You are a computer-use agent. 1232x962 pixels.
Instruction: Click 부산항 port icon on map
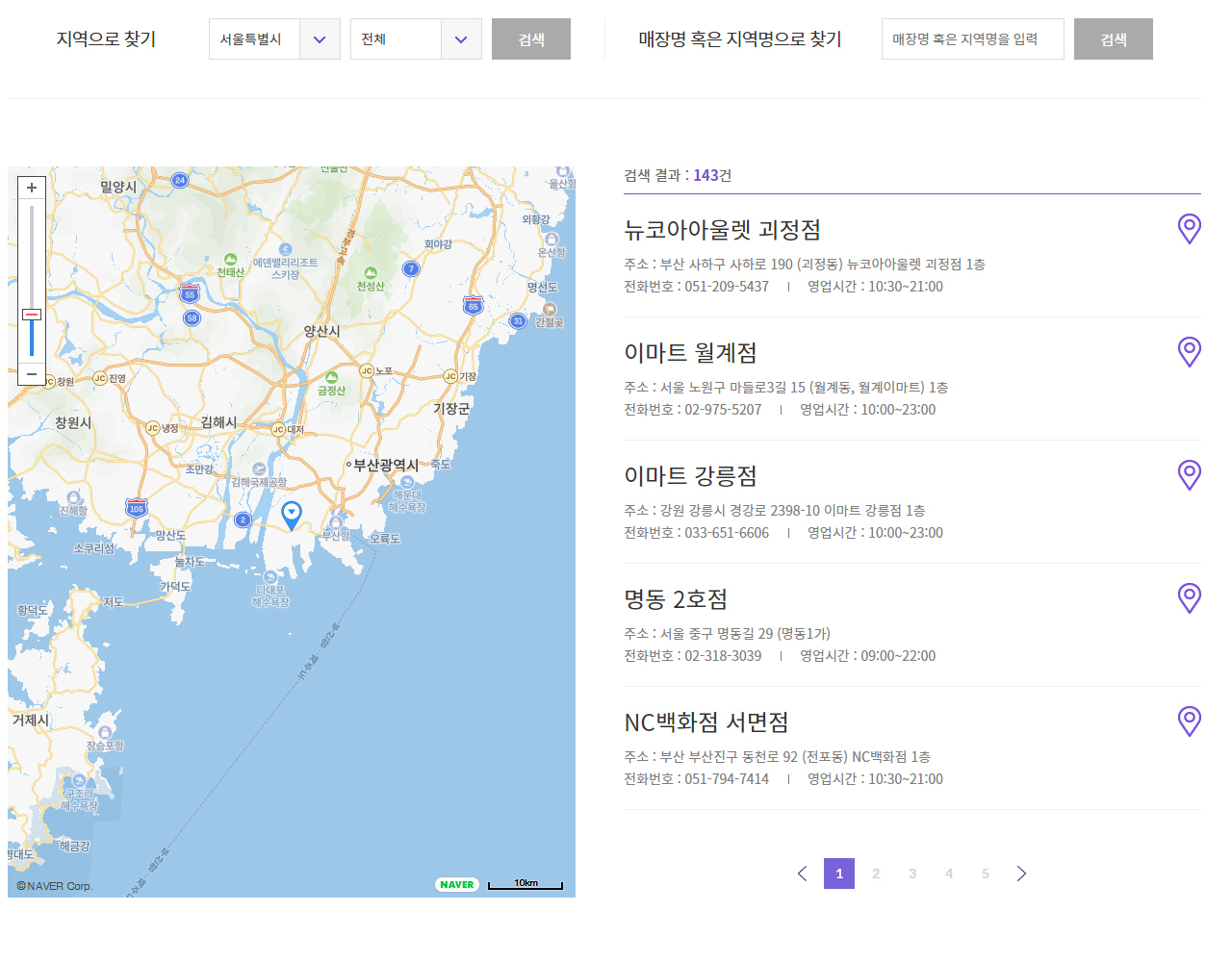[x=336, y=522]
